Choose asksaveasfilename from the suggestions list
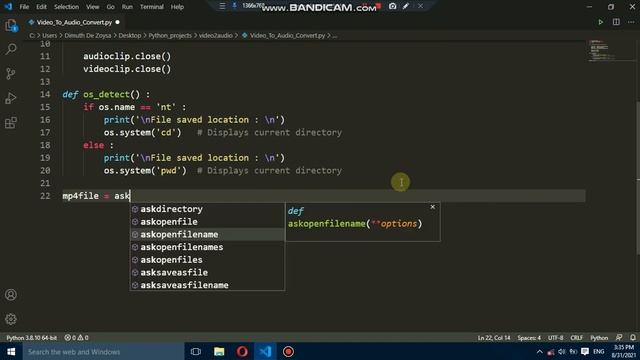 click(x=207, y=285)
